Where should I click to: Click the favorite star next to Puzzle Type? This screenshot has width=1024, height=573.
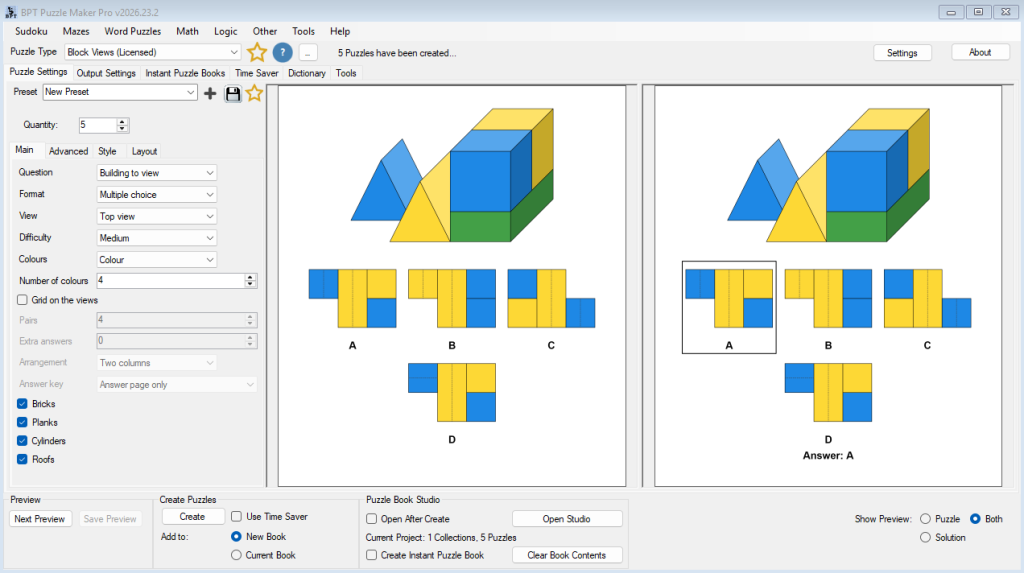point(257,52)
